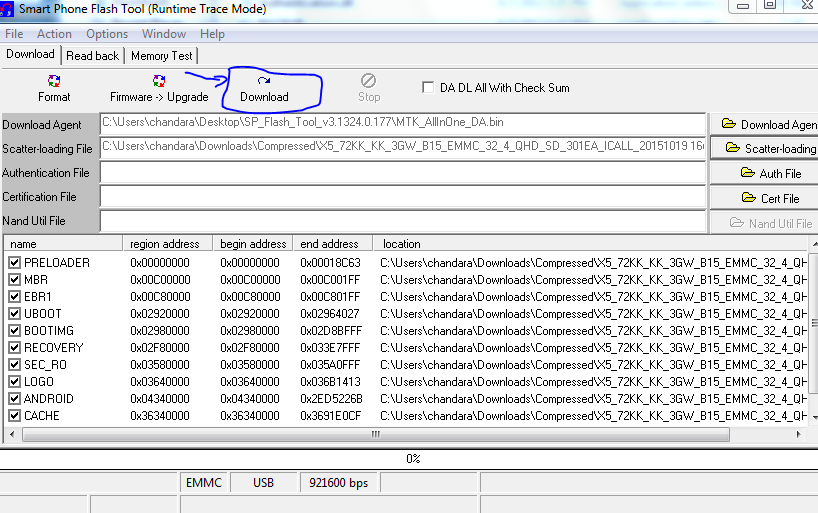Click the Download Agent path field
Viewport: 818px width, 513px height.
point(403,124)
